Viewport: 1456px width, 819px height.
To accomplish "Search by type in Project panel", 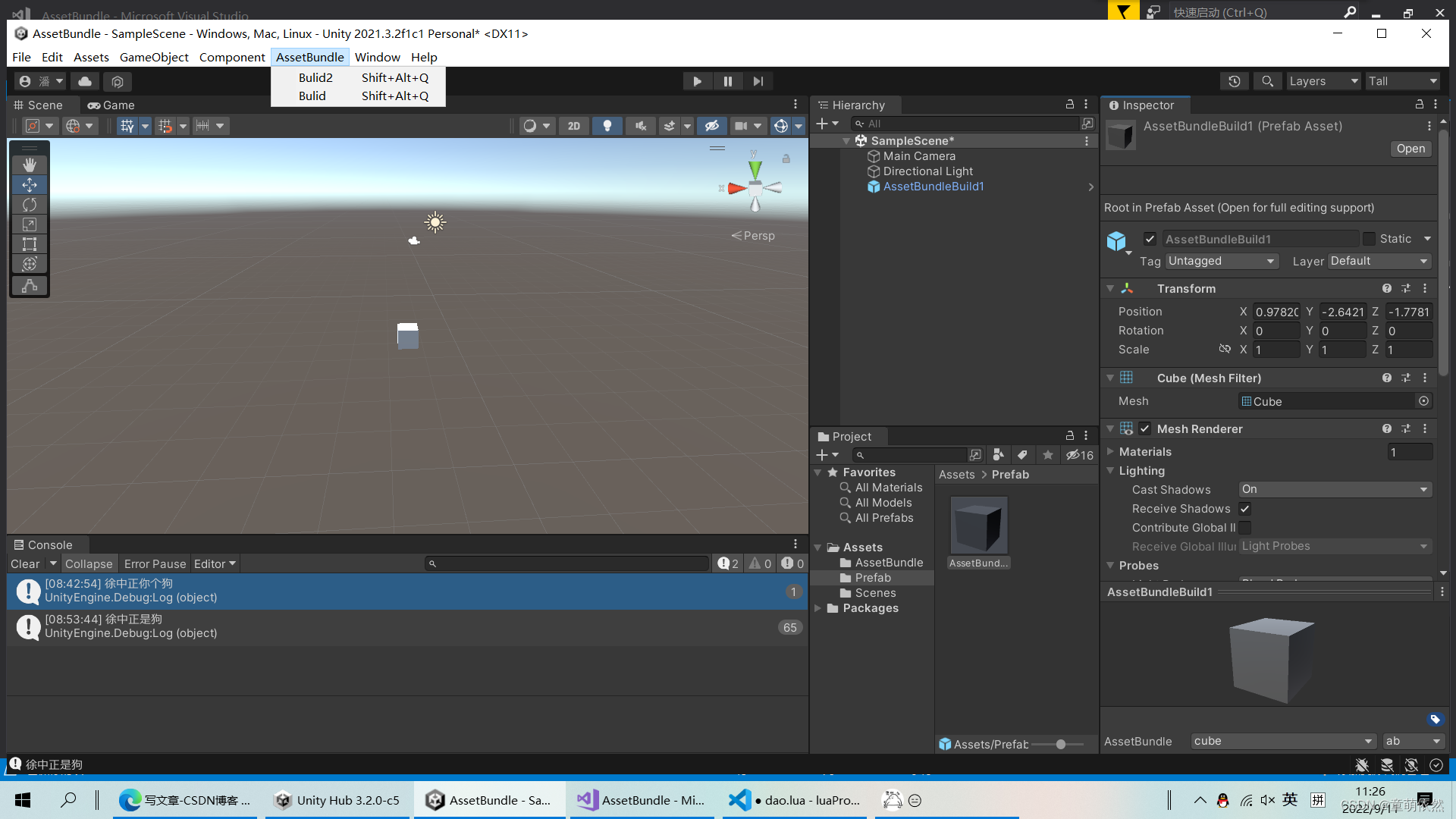I will (x=998, y=455).
